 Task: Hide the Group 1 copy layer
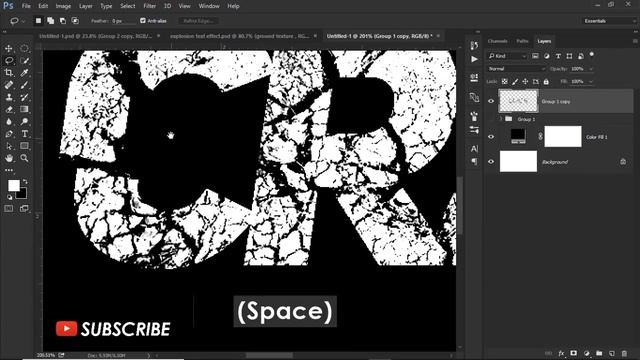[491, 101]
